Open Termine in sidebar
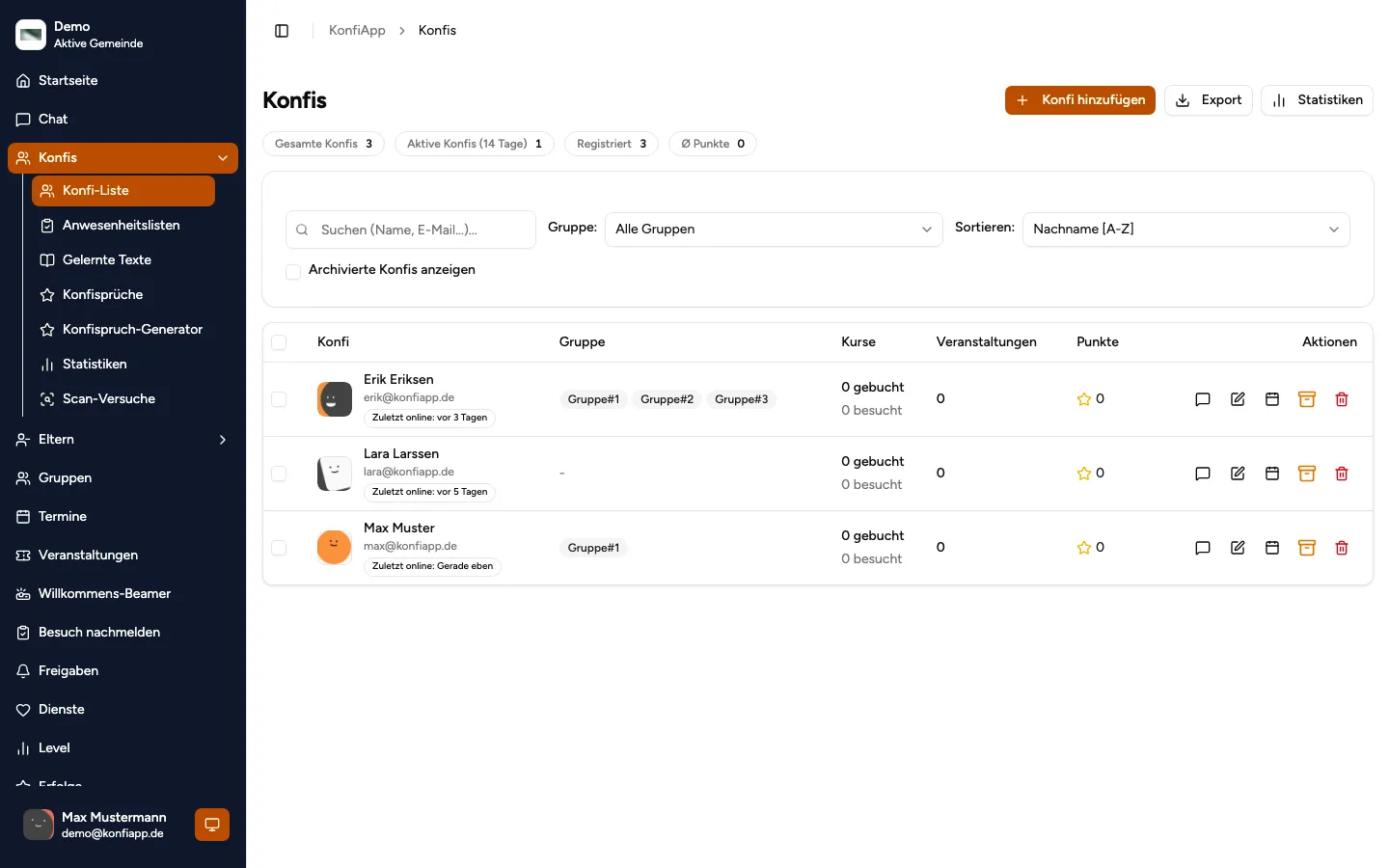The width and height of the screenshot is (1389, 868). pyautogui.click(x=123, y=517)
